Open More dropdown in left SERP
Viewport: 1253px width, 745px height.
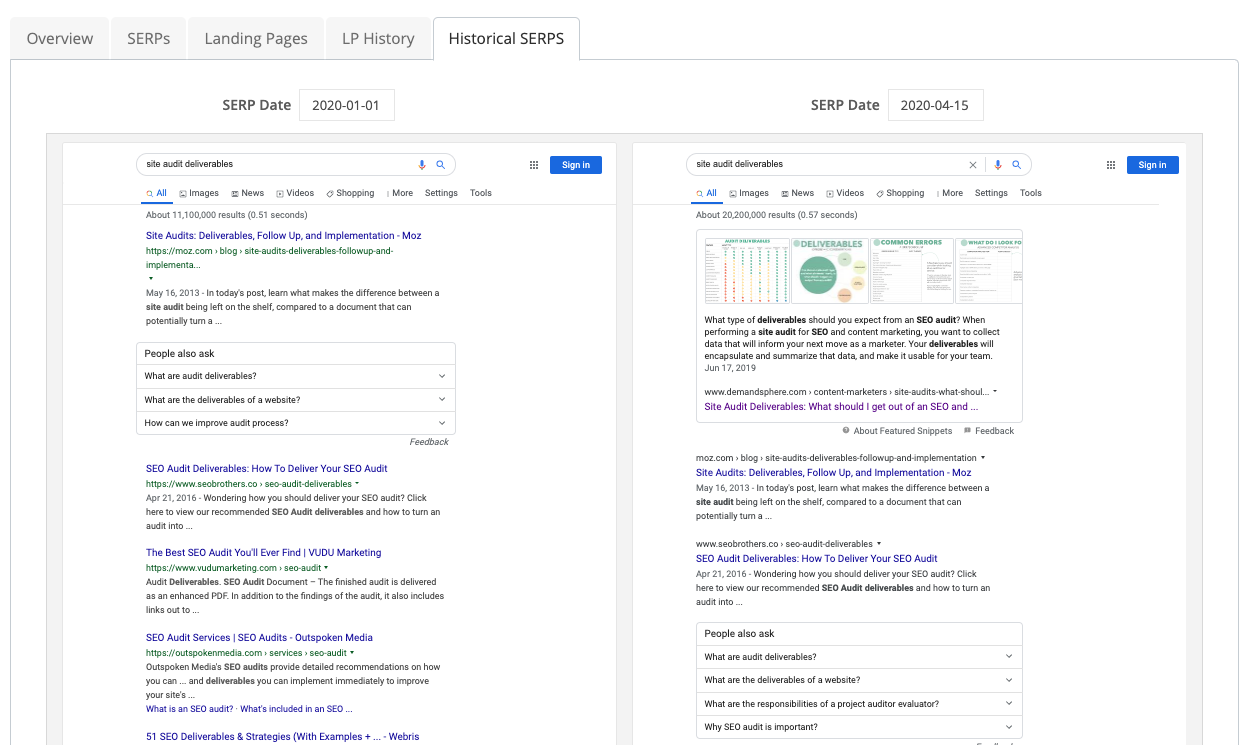tap(398, 193)
